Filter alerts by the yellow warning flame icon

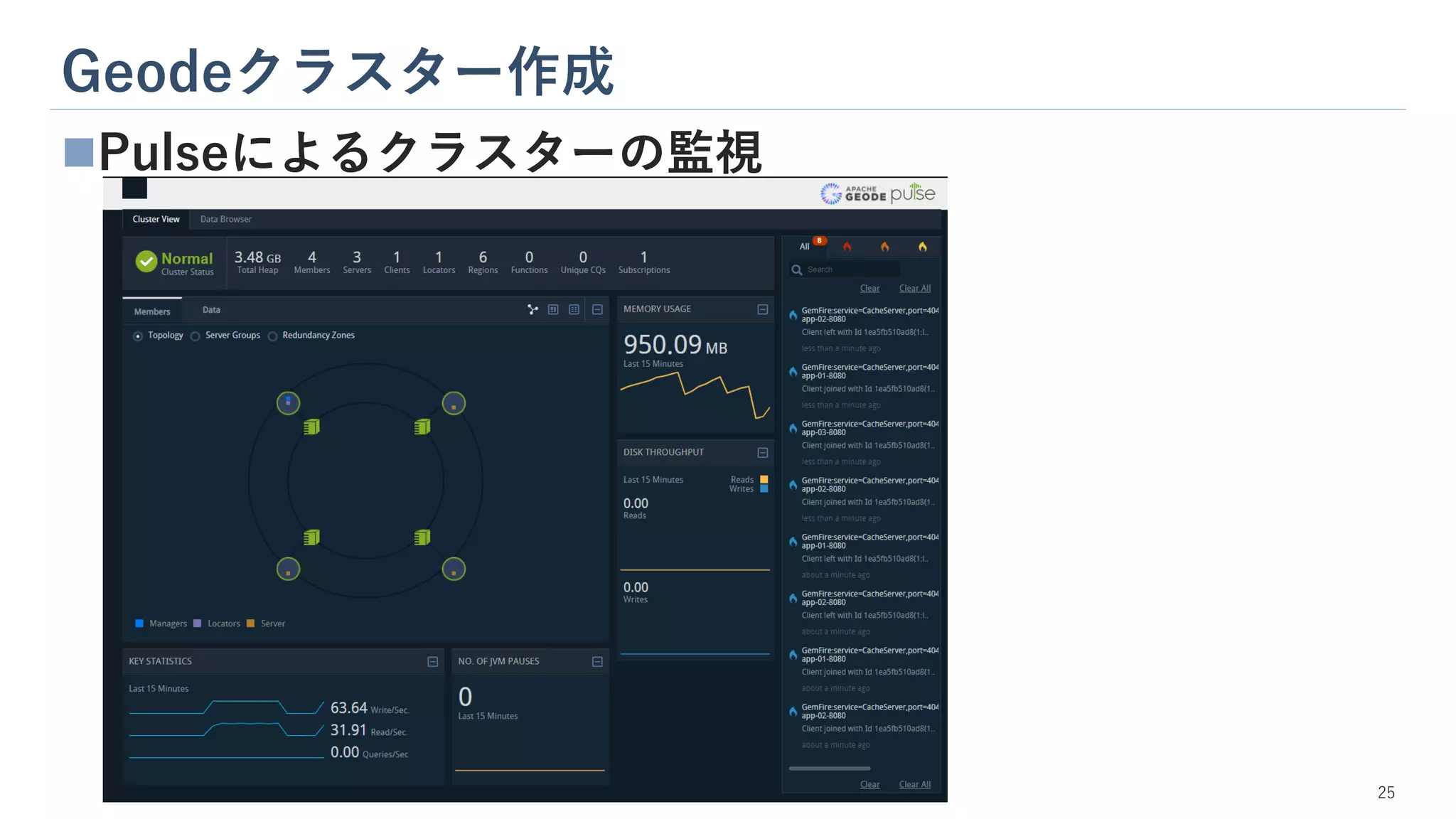click(922, 247)
